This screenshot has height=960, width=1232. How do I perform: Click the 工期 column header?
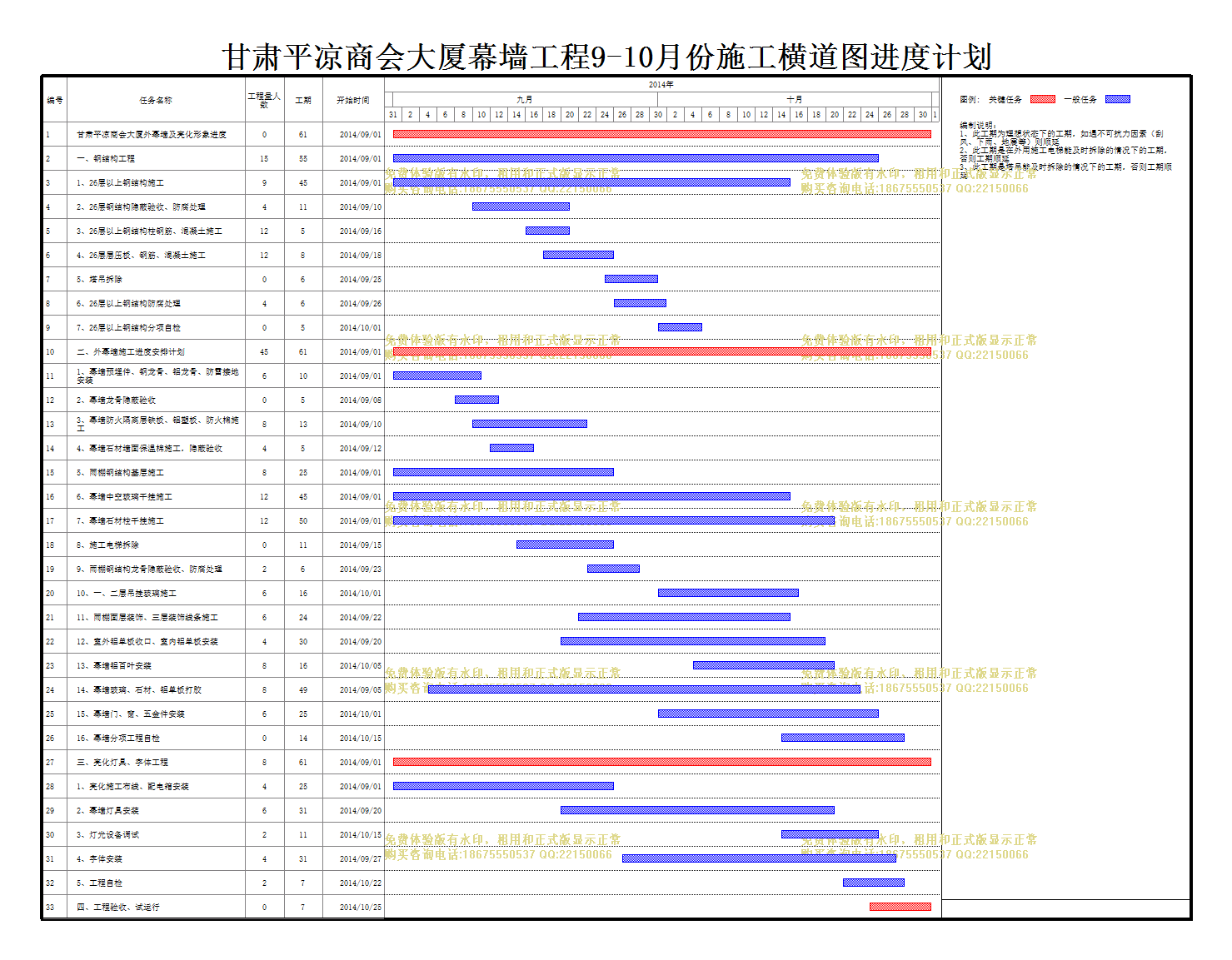pos(303,100)
